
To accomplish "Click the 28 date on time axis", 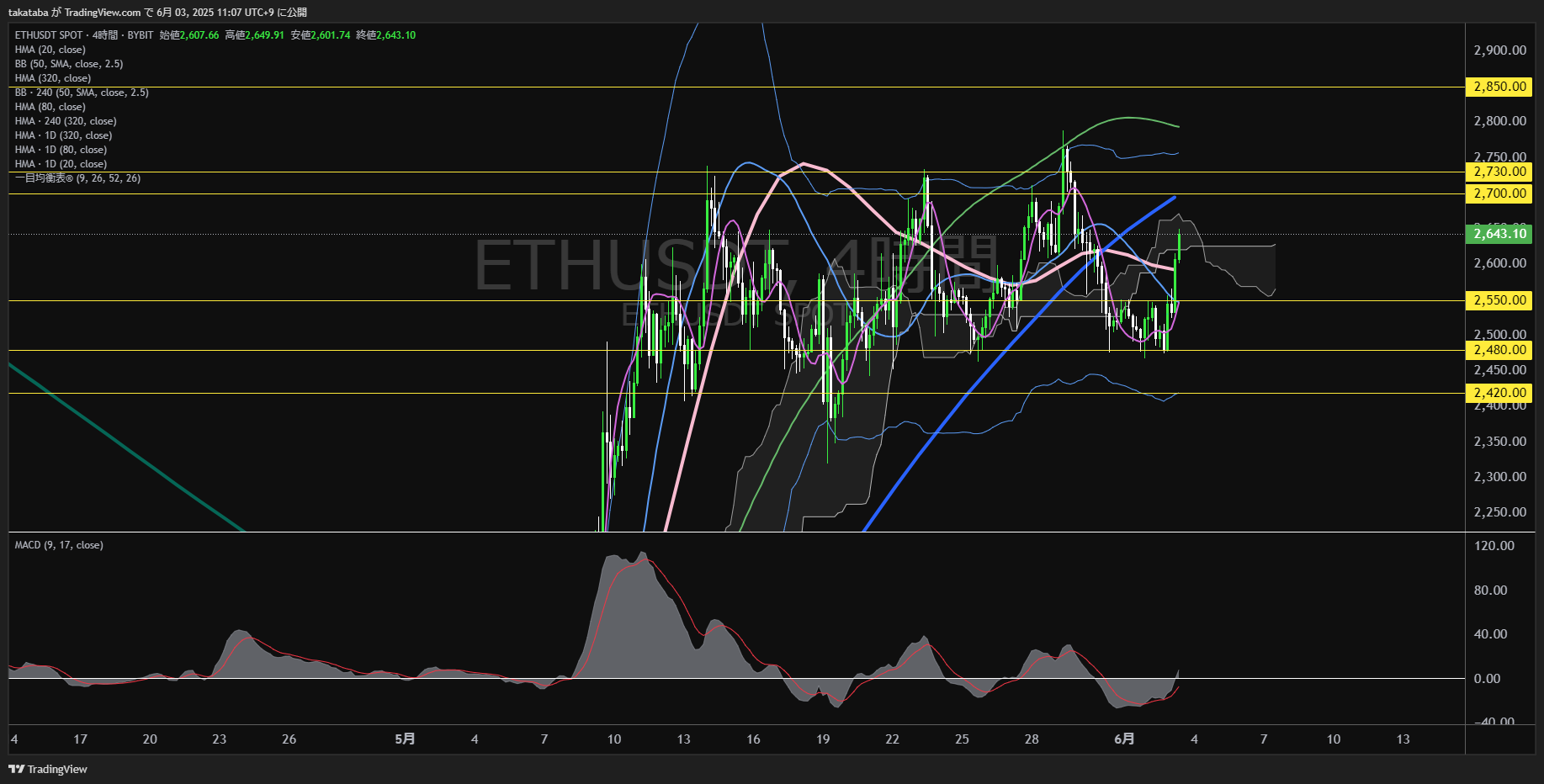I will [1032, 739].
